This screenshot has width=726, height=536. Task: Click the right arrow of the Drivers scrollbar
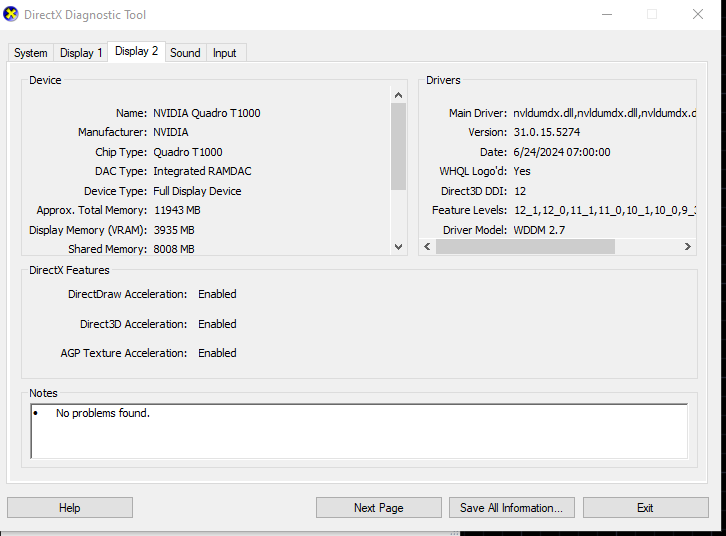pyautogui.click(x=688, y=247)
